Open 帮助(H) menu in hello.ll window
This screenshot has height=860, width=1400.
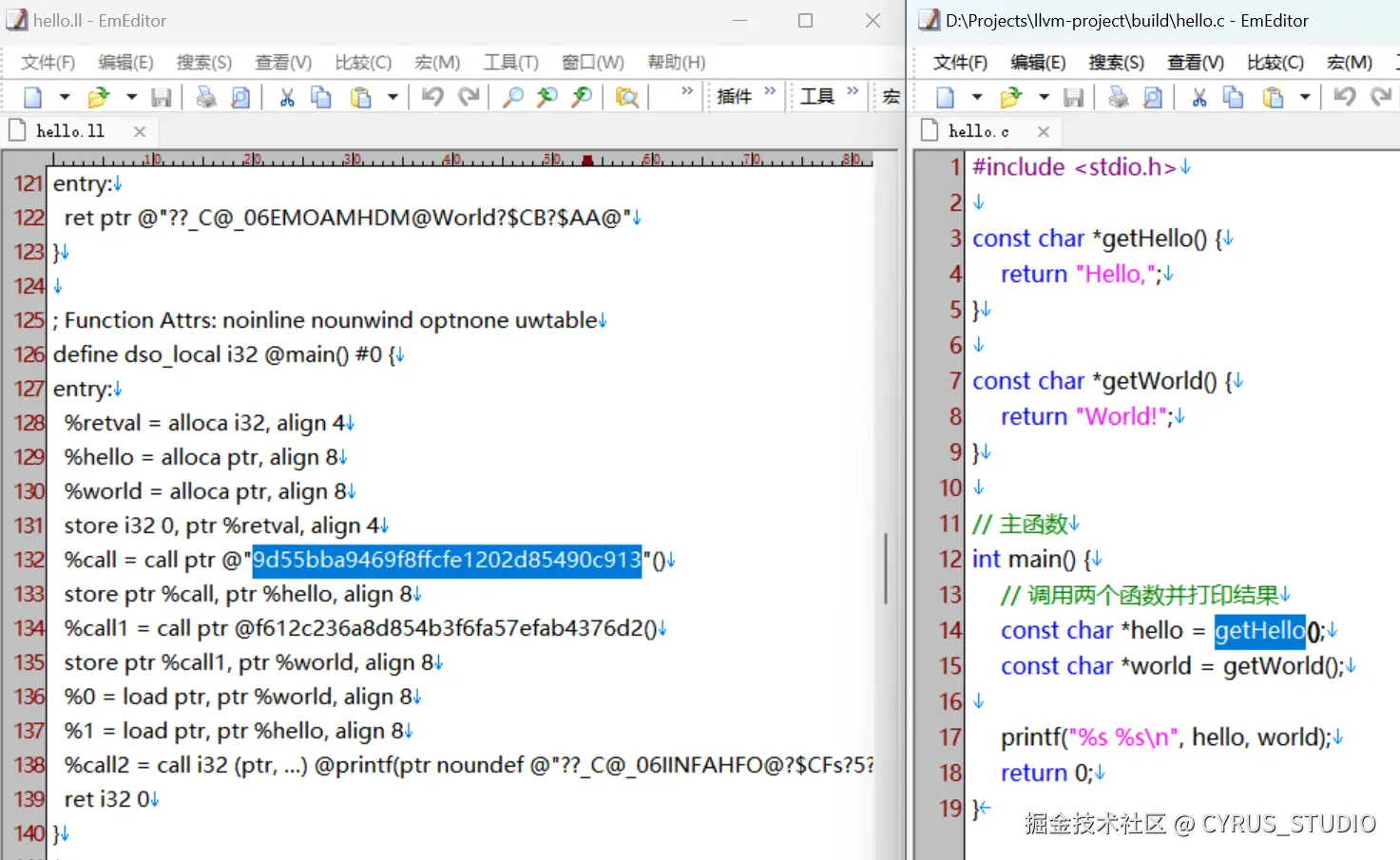click(x=677, y=63)
